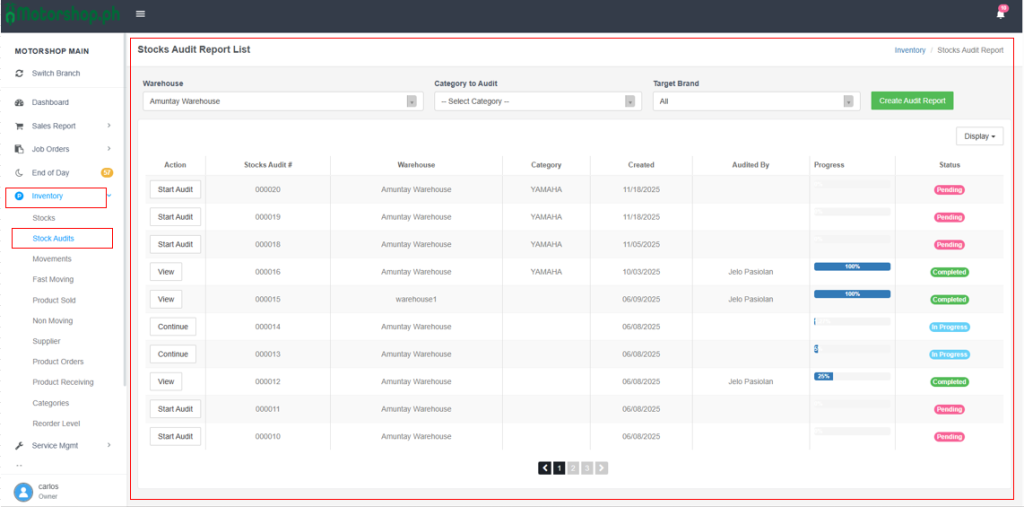Select Movements in the Inventory submenu
1024x507 pixels.
(x=52, y=259)
